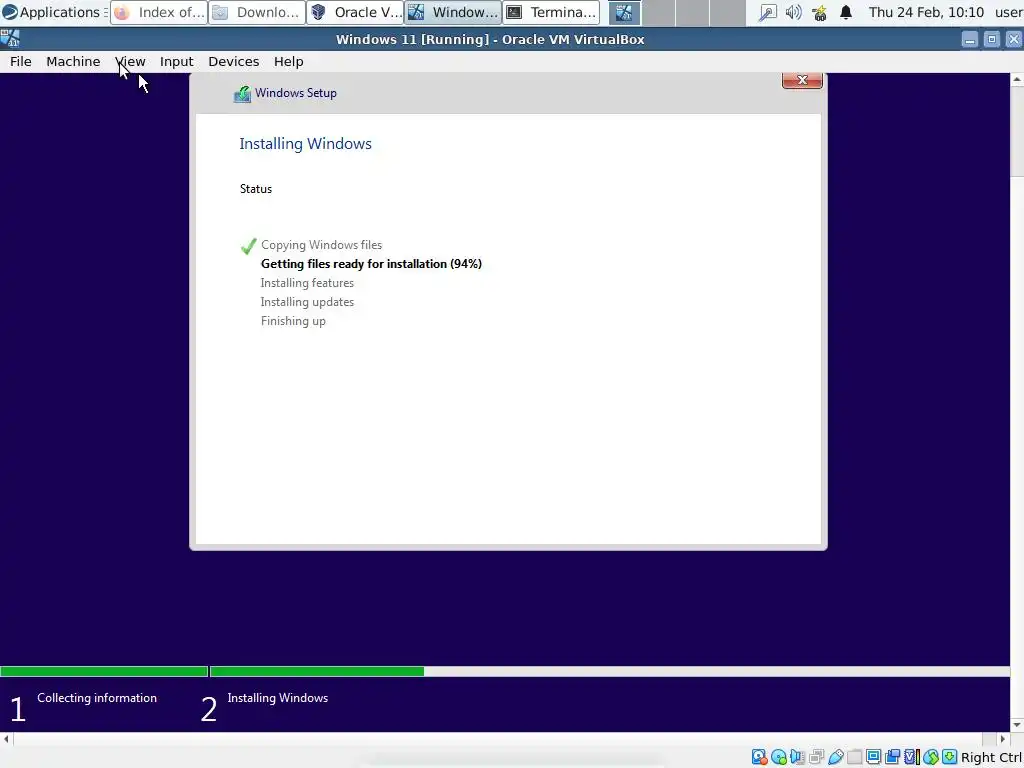Click the power manager tray icon
Screen dimensions: 1024x768
tap(820, 12)
